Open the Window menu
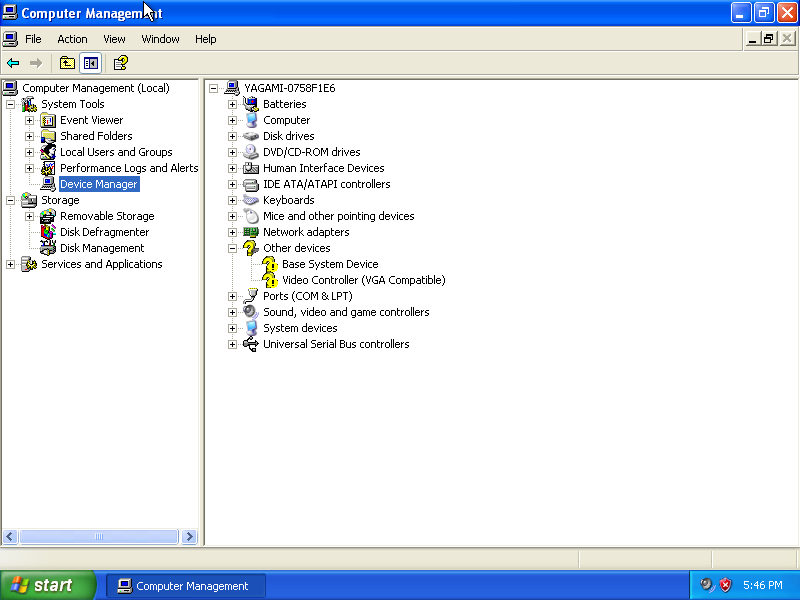Viewport: 800px width, 600px height. coord(160,39)
